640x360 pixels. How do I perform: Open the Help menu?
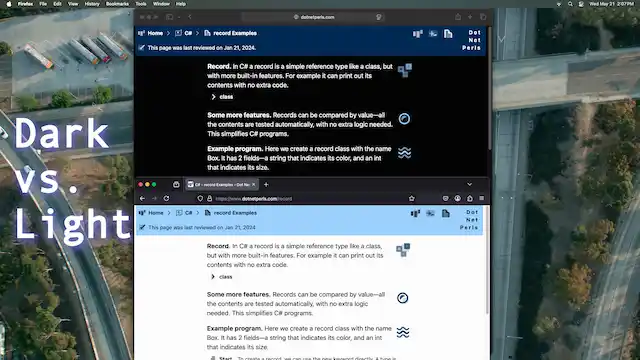[181, 4]
